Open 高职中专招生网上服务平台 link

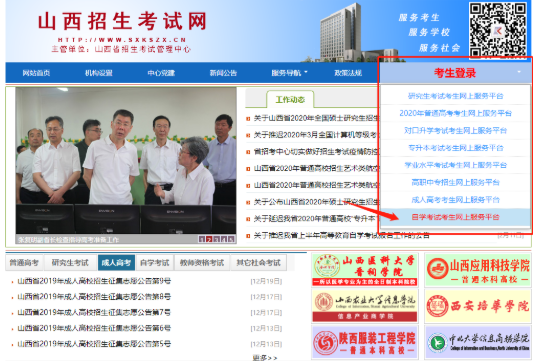455,183
